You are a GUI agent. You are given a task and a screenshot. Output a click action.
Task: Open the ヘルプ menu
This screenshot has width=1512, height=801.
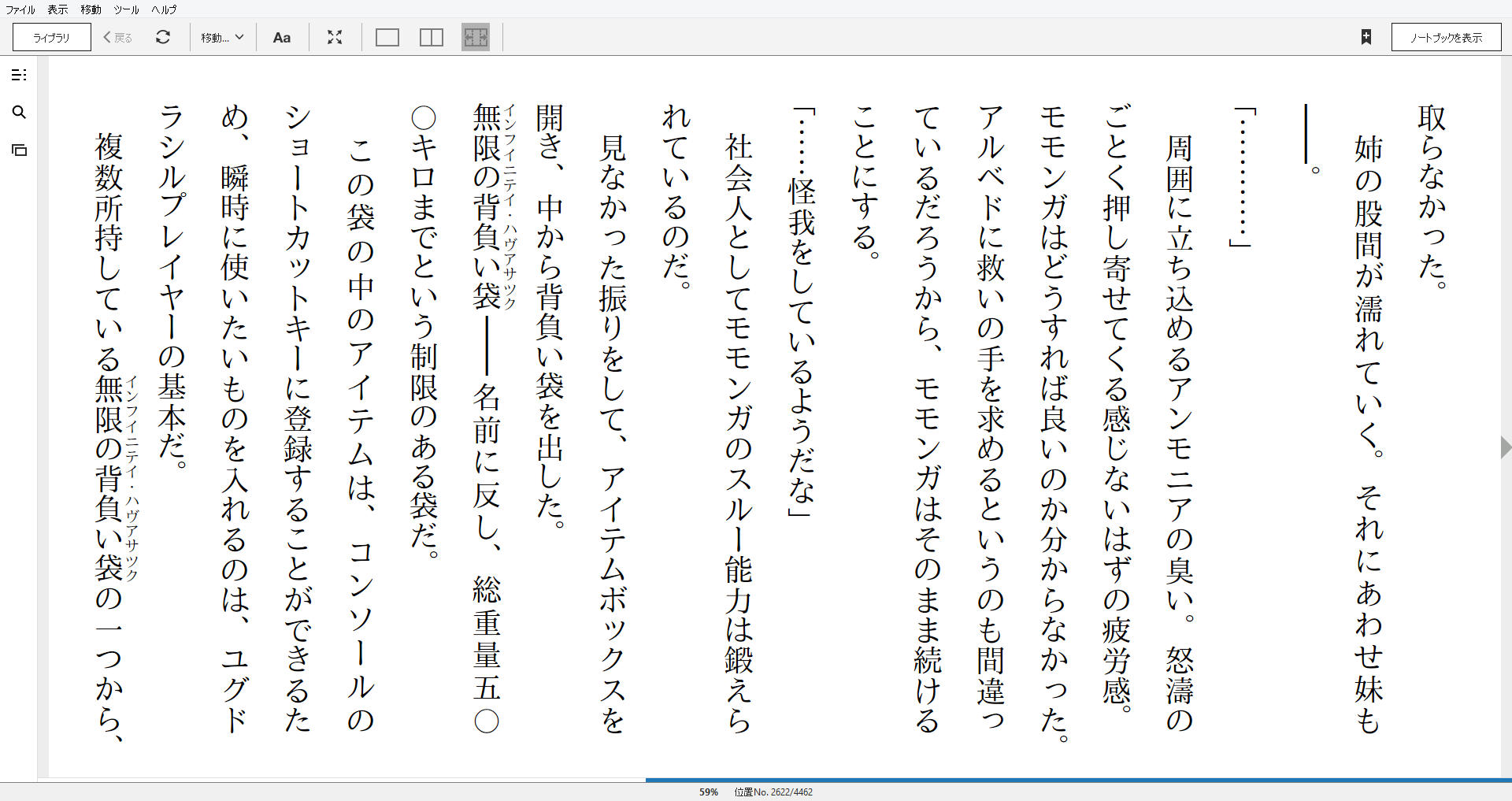(164, 9)
